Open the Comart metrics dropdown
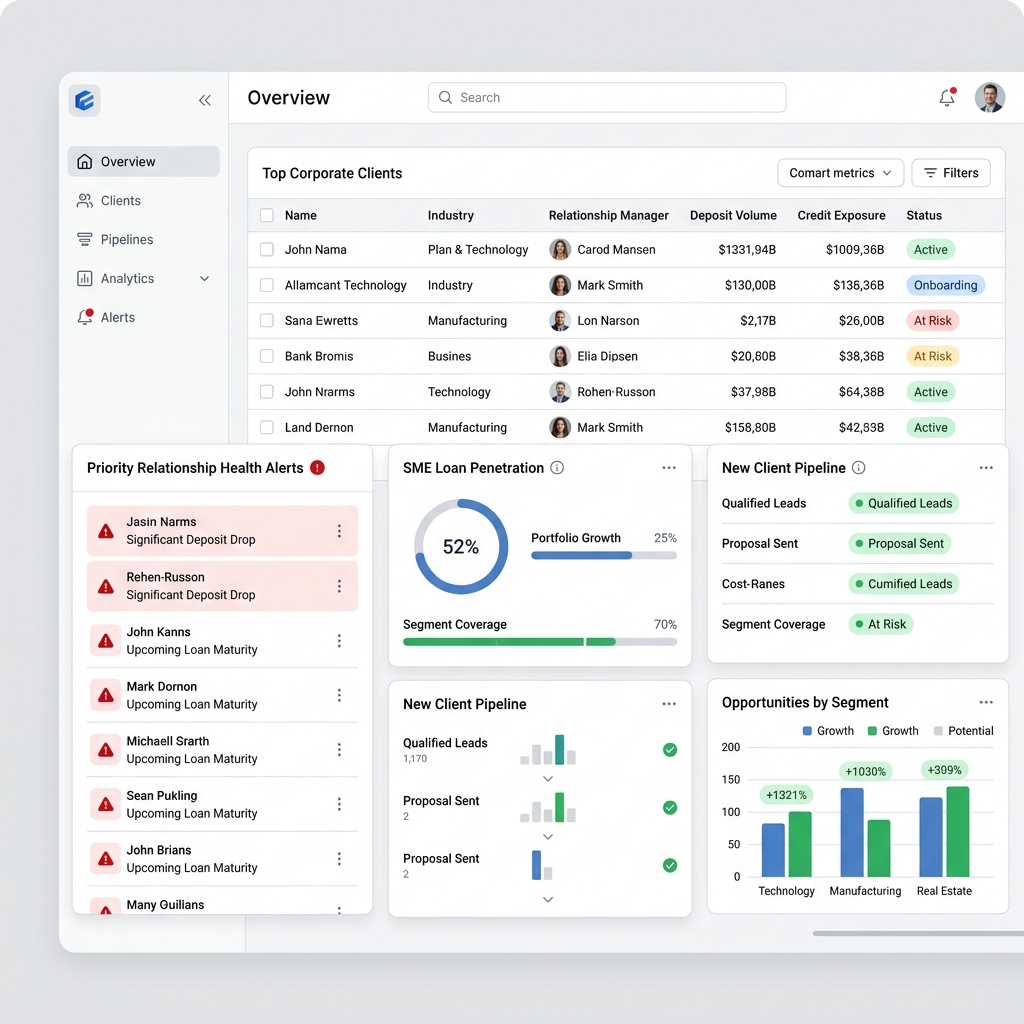 pos(840,173)
